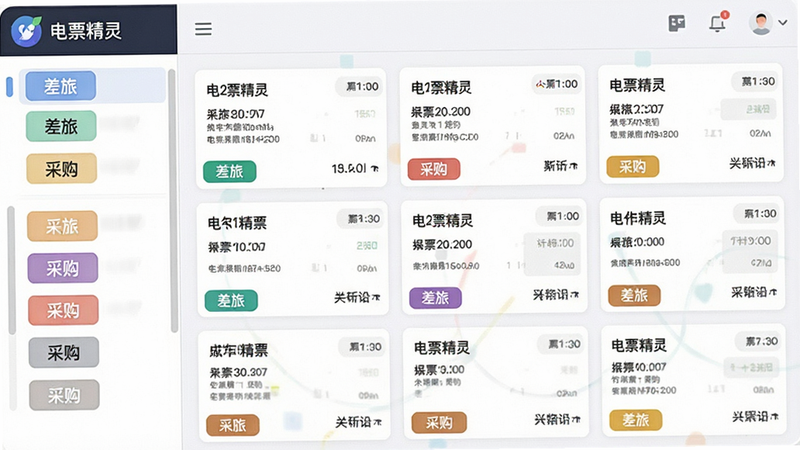Open the detail arrow link beside the brown 采购 tag
This screenshot has width=800, height=450.
coord(557,419)
